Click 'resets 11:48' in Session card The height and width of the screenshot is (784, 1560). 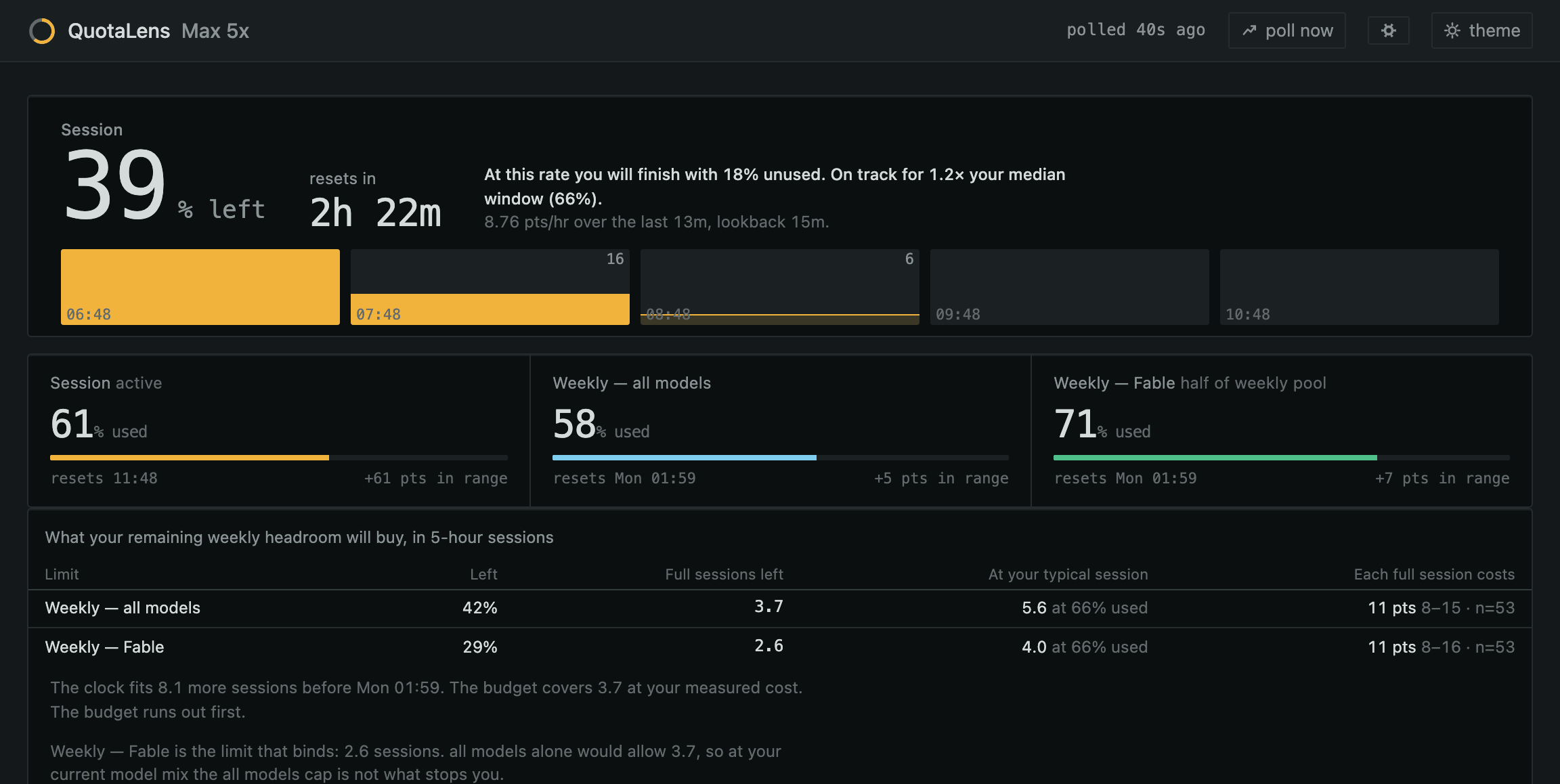click(x=104, y=478)
